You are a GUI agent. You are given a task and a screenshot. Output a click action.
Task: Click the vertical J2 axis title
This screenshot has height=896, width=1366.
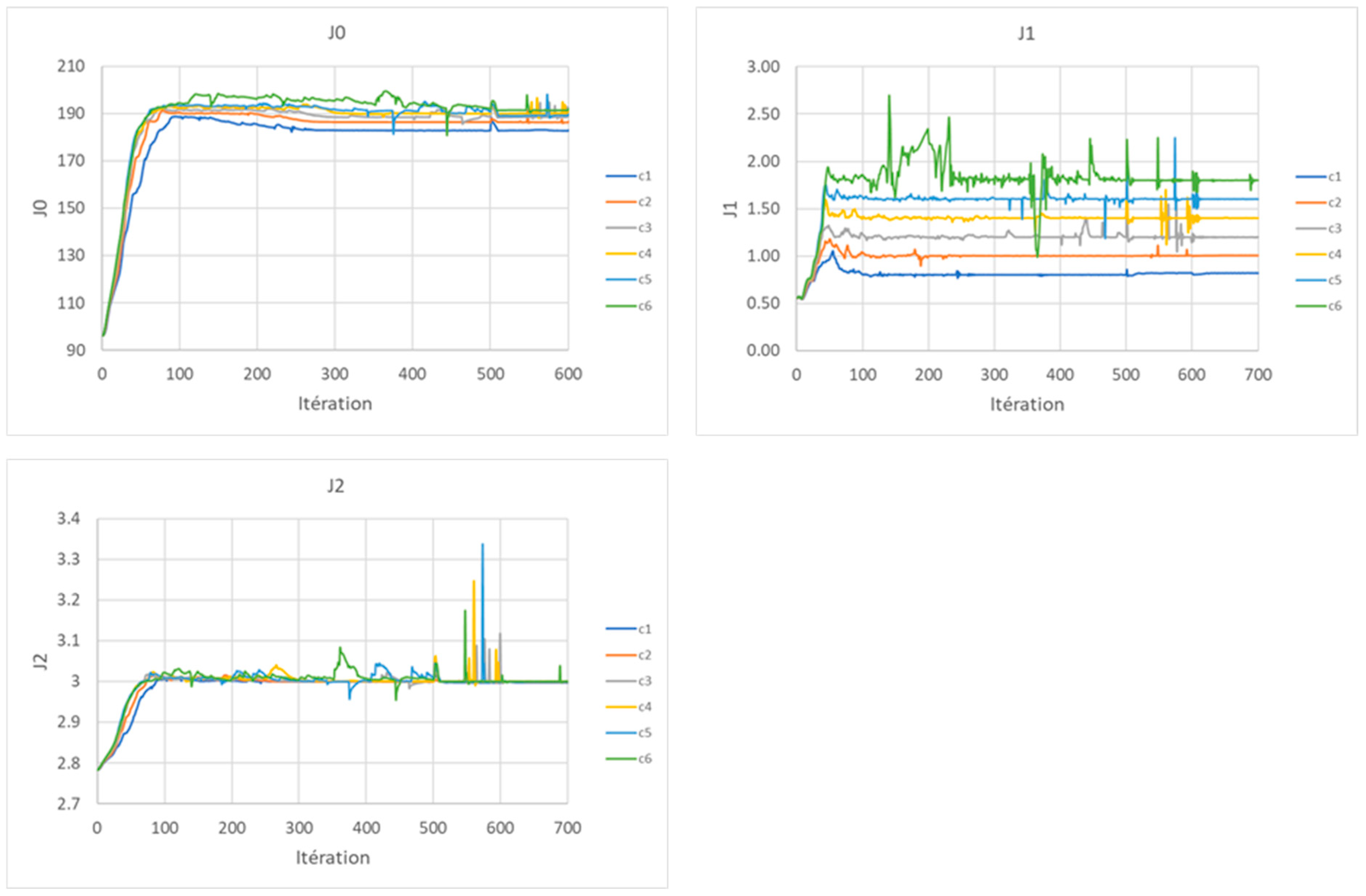click(40, 661)
